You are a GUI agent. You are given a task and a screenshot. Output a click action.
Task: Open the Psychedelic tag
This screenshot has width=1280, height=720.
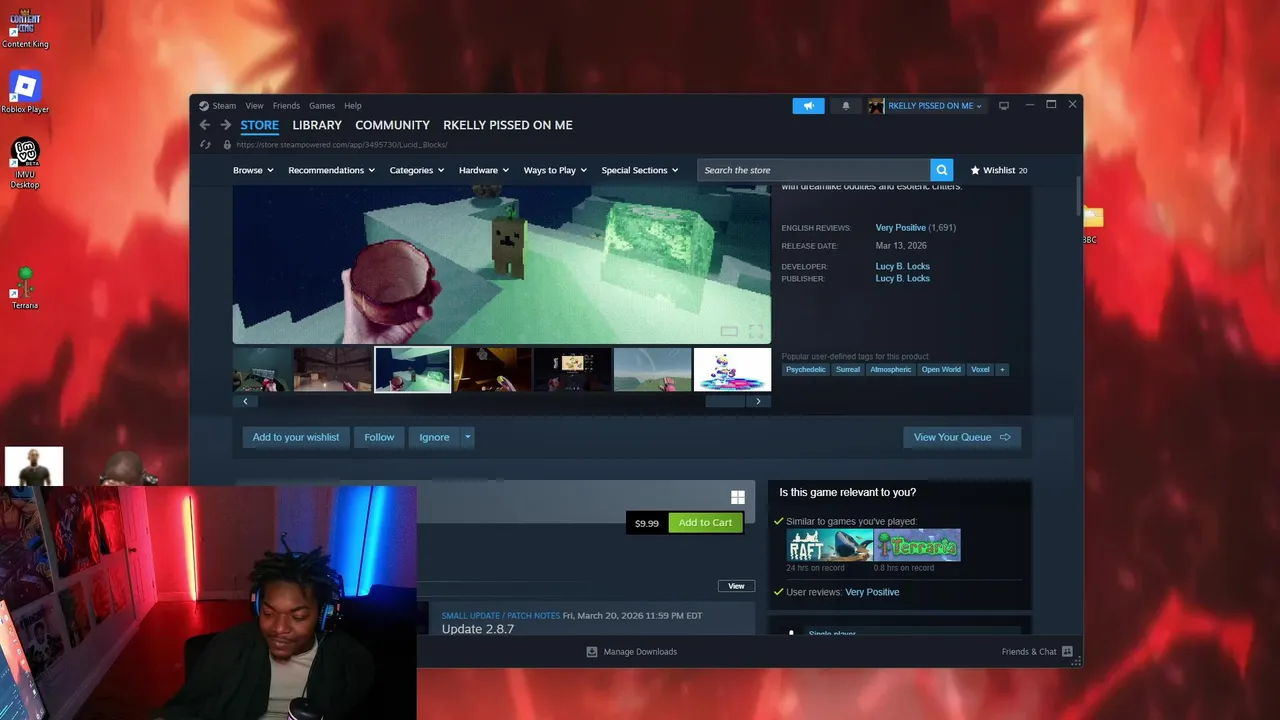click(x=806, y=370)
